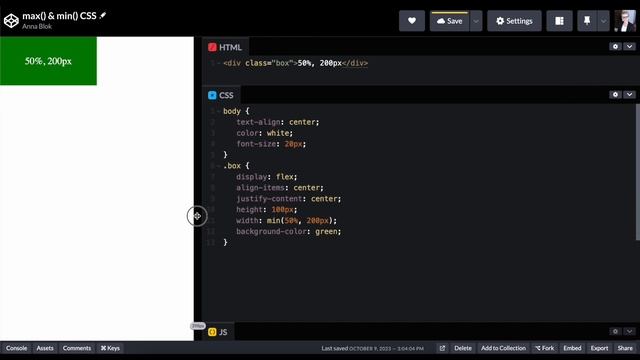Image resolution: width=640 pixels, height=360 pixels.
Task: Select the CSS editor tab
Action: pos(221,96)
